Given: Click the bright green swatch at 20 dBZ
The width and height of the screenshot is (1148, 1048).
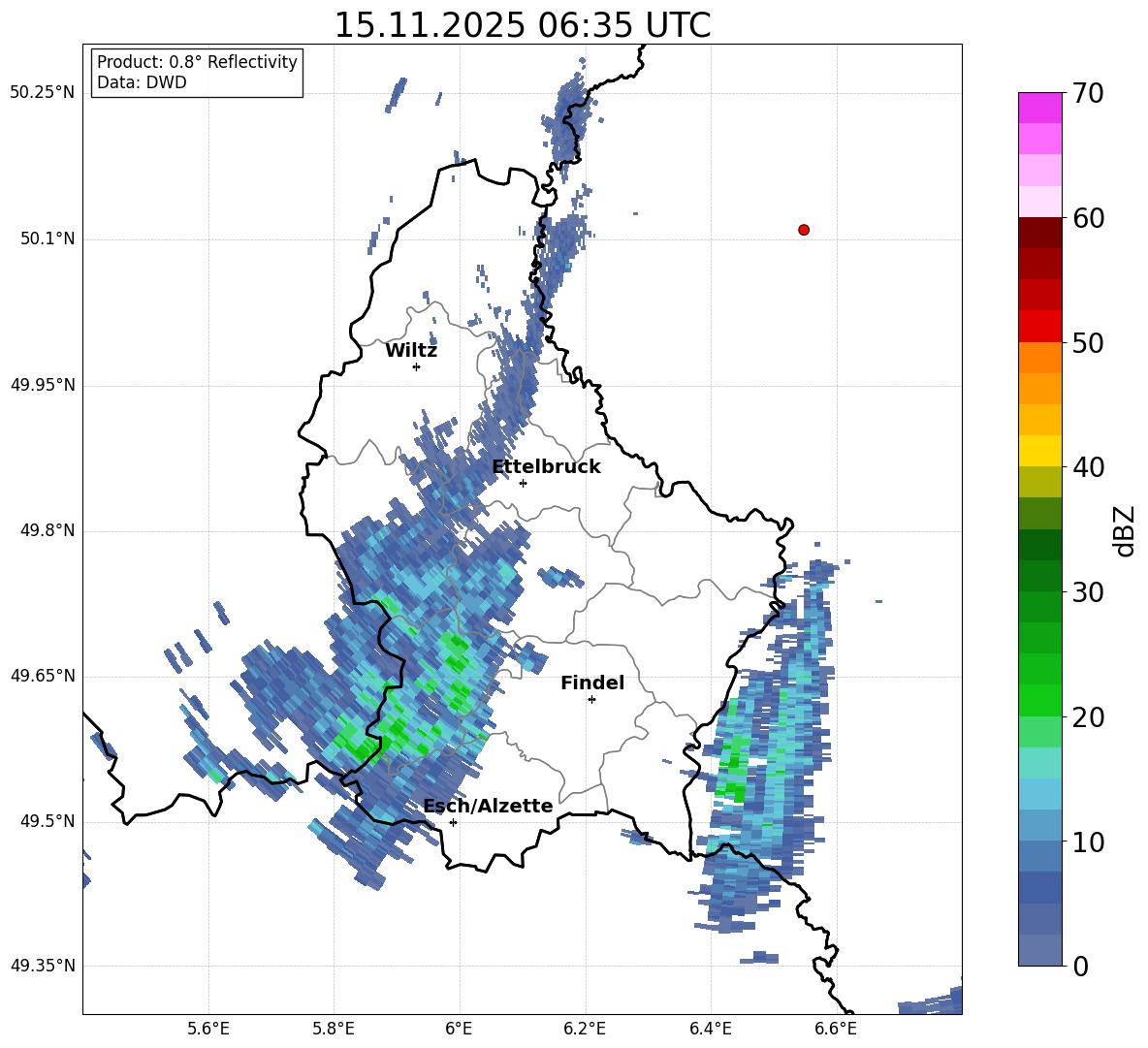Looking at the screenshot, I should (x=1039, y=701).
